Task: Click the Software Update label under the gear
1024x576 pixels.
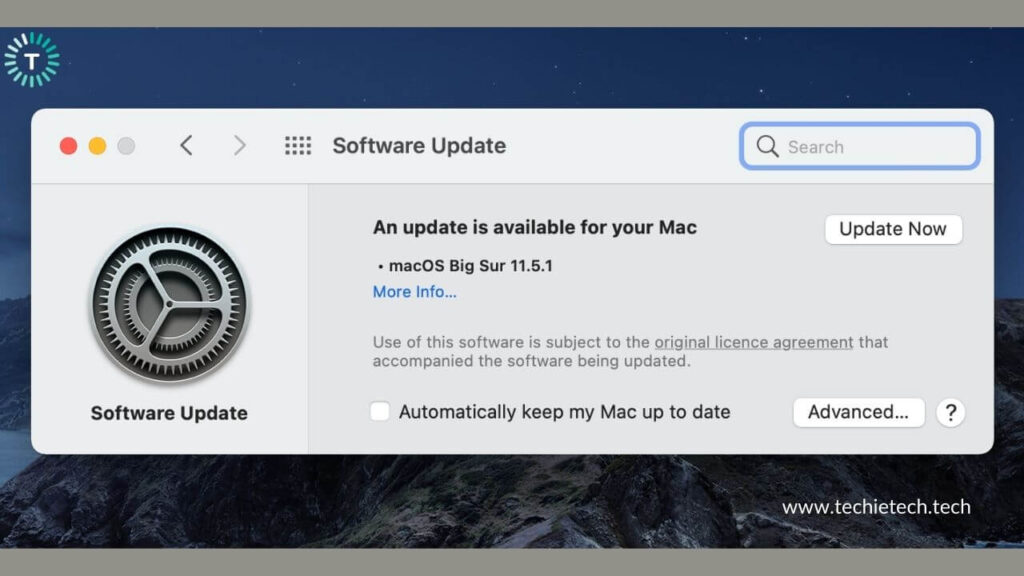Action: tap(168, 412)
